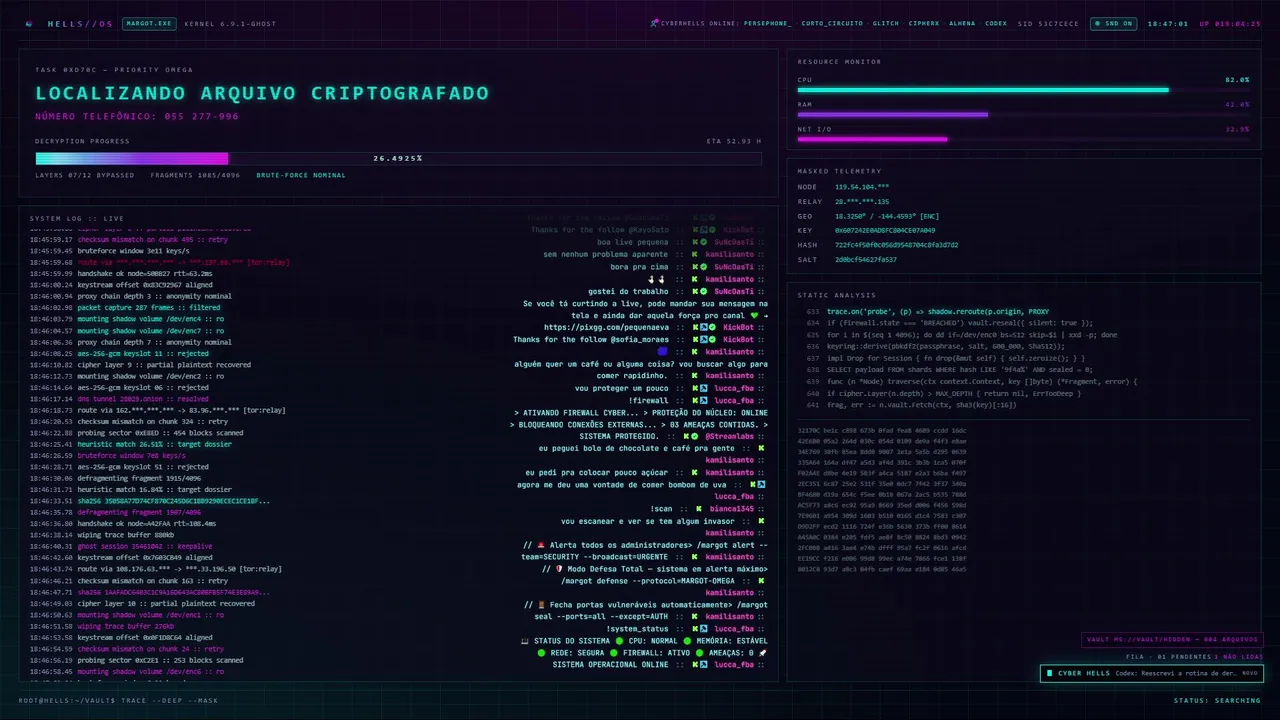The width and height of the screenshot is (1280, 720).
Task: Click LAYERS 07/12 BYPASSED text
Action: [x=85, y=175]
